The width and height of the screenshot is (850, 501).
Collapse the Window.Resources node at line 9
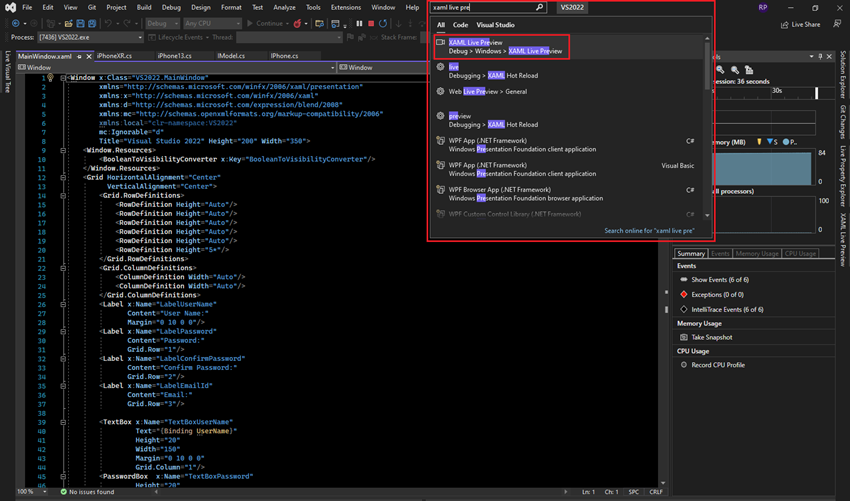(63, 150)
